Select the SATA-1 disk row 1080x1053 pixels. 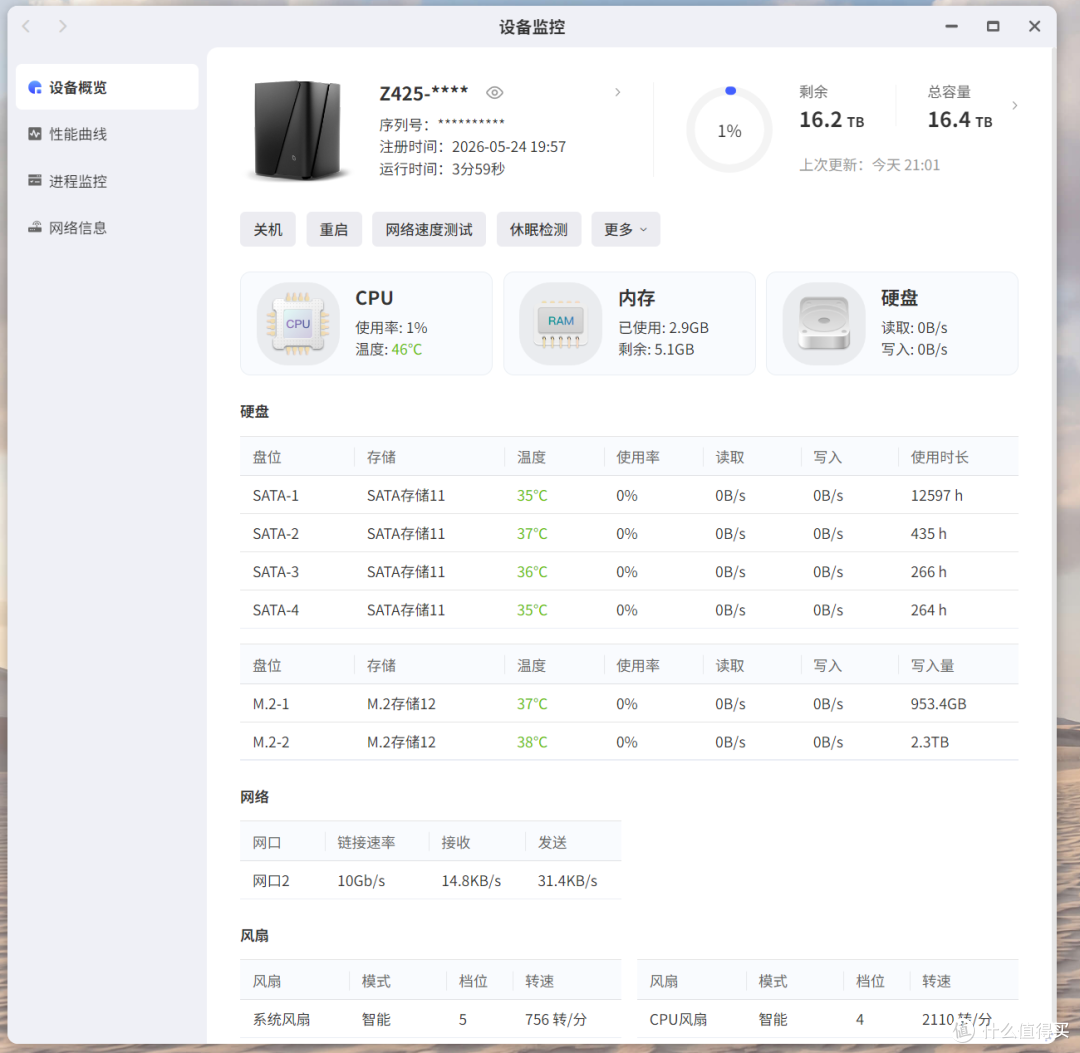click(x=629, y=495)
